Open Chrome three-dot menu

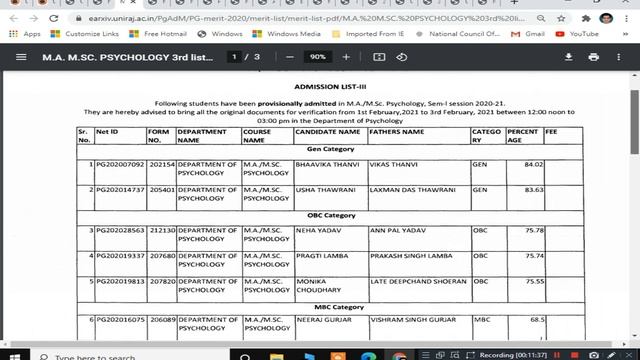click(626, 18)
